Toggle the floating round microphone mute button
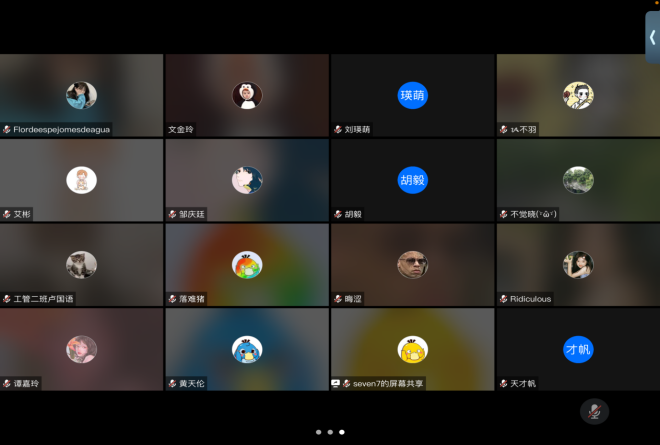The image size is (660, 445). [594, 411]
